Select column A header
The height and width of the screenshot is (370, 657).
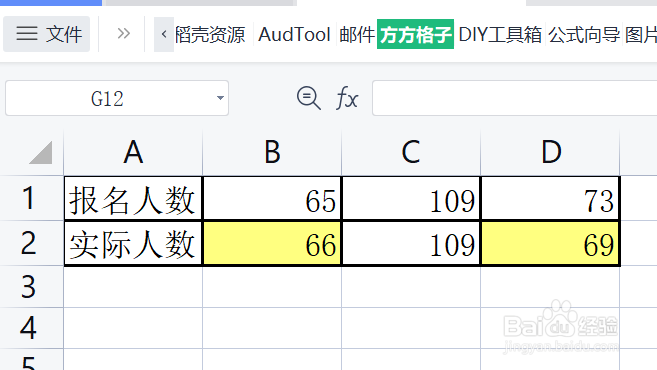(133, 153)
